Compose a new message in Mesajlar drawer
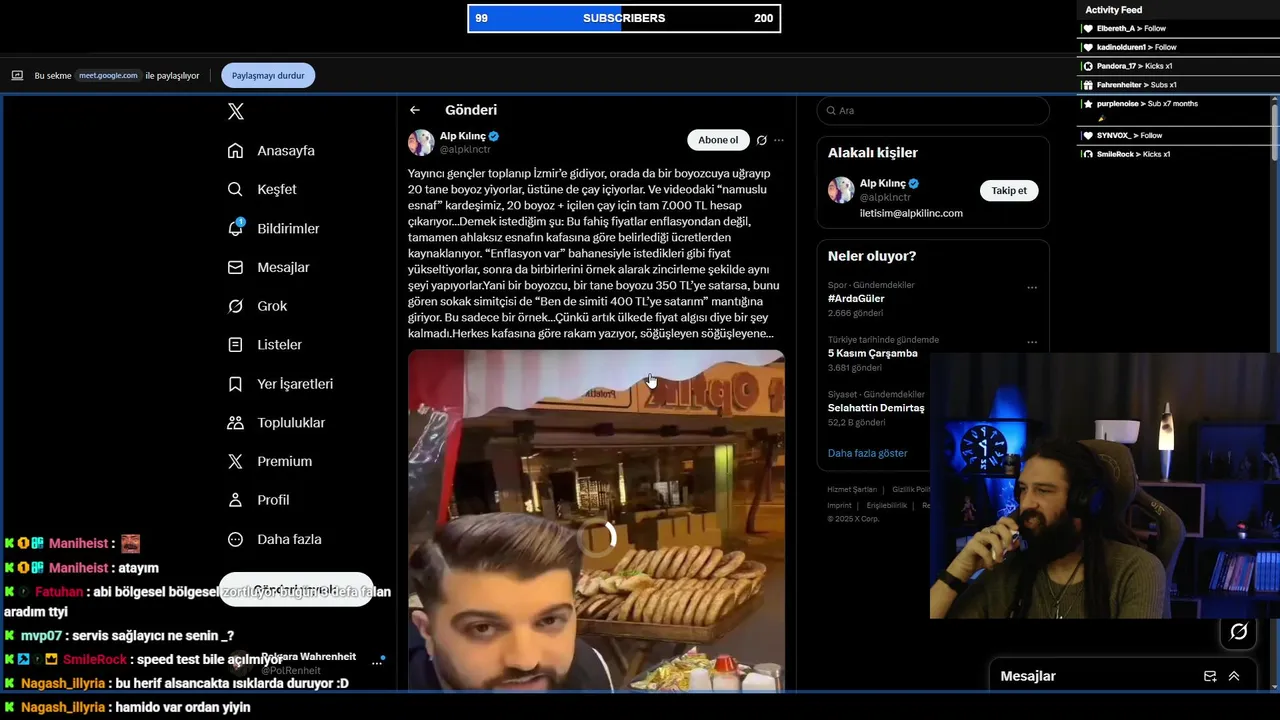Image resolution: width=1280 pixels, height=720 pixels. point(1210,676)
